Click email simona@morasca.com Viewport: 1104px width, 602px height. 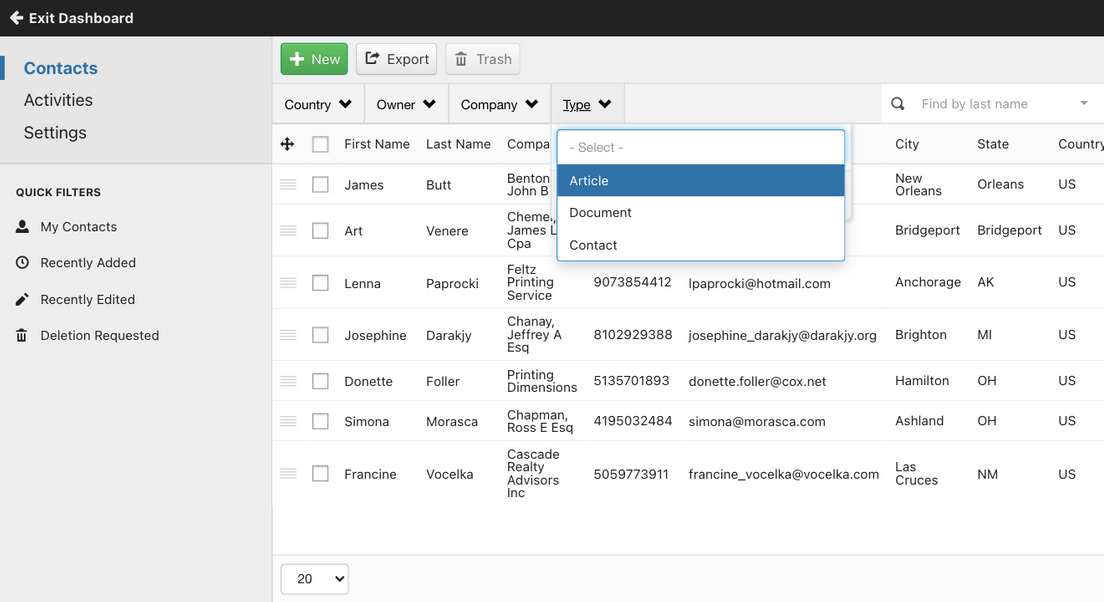point(757,421)
